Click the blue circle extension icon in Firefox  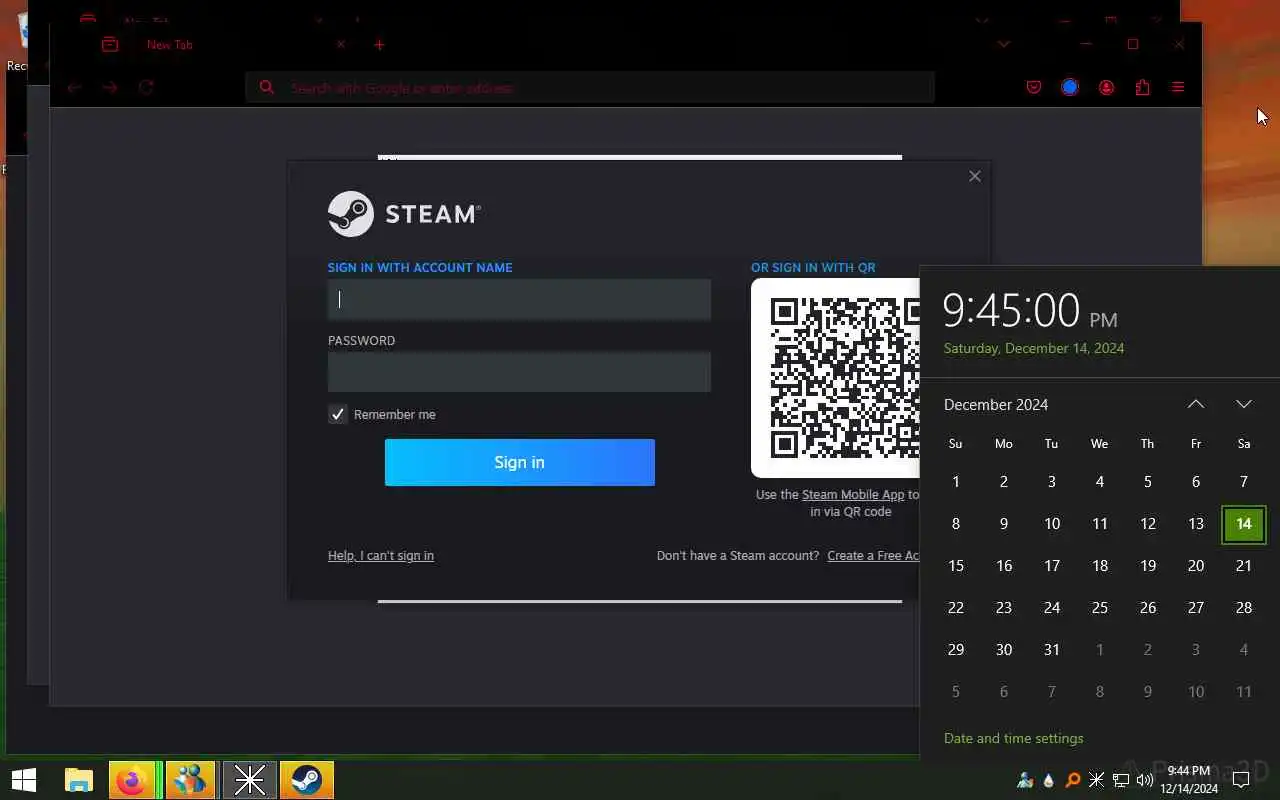pos(1070,88)
